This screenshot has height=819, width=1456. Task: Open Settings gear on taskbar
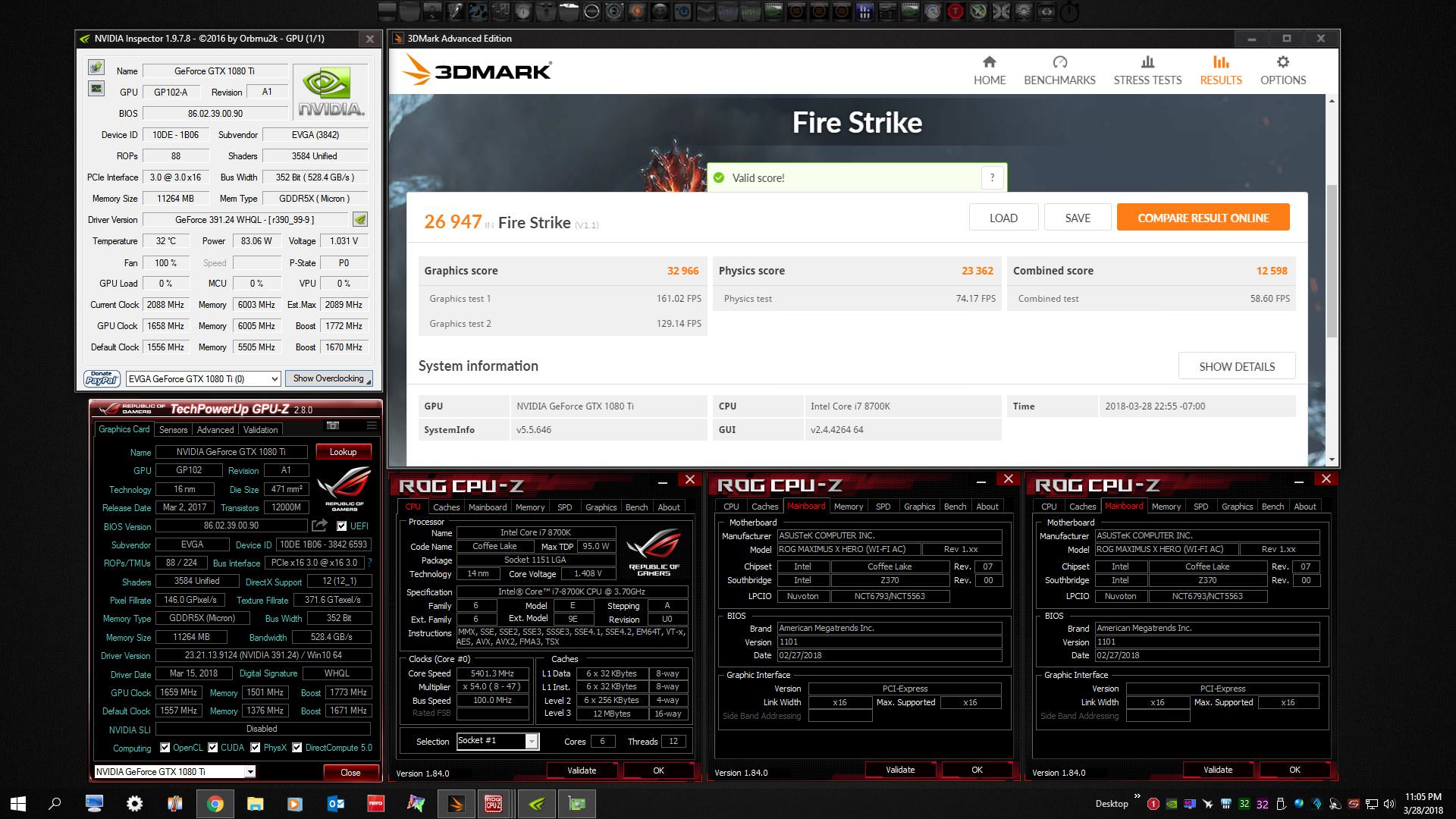pyautogui.click(x=134, y=803)
